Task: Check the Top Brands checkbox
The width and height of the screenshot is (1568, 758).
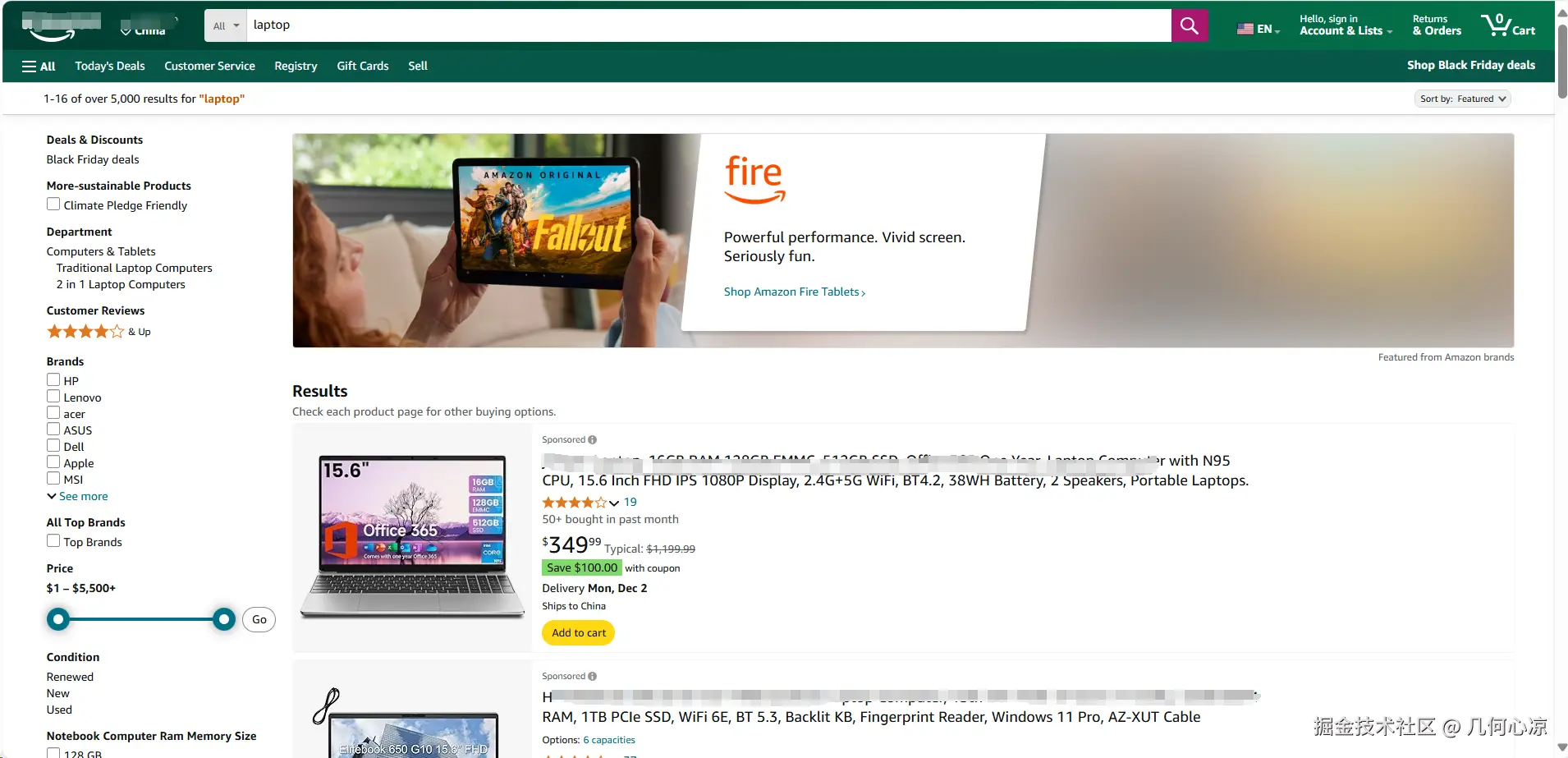Action: (x=53, y=541)
